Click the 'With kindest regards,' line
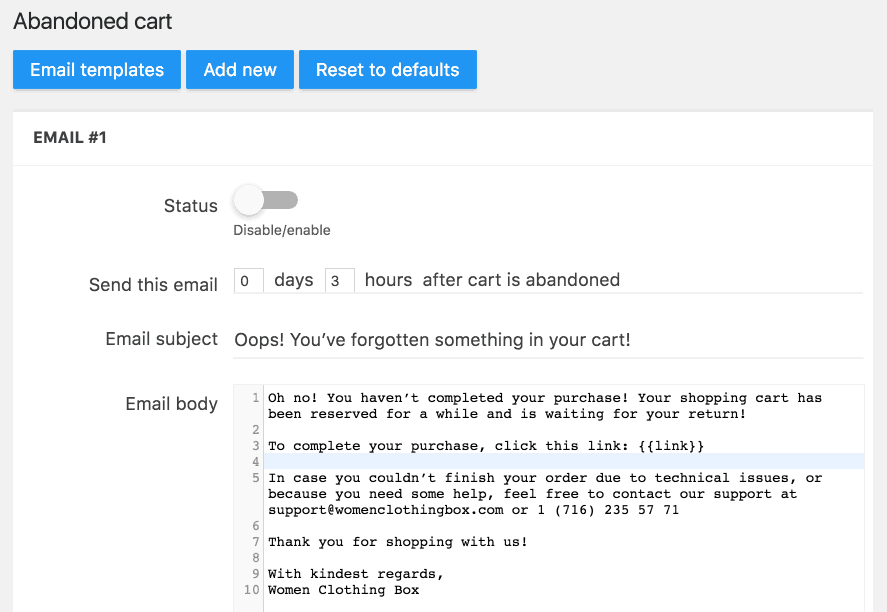Viewport: 887px width, 612px height. pos(356,574)
